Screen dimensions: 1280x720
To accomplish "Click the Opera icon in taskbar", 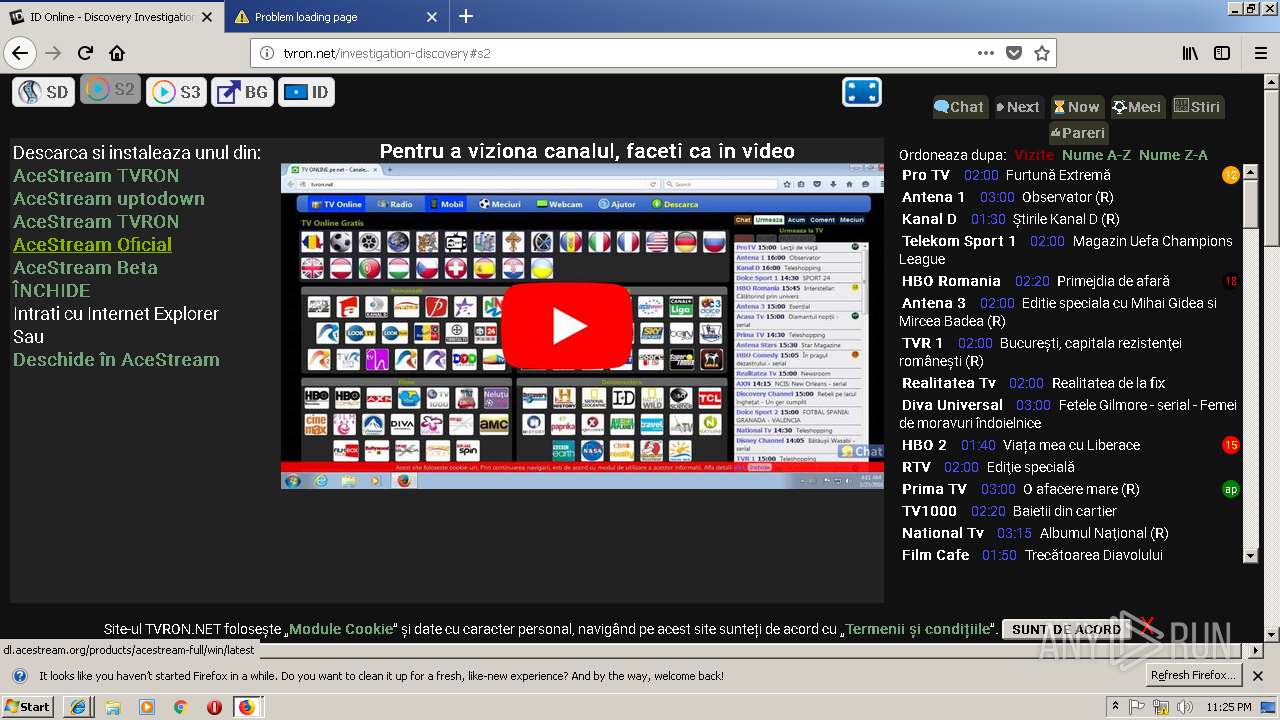I will [x=213, y=707].
